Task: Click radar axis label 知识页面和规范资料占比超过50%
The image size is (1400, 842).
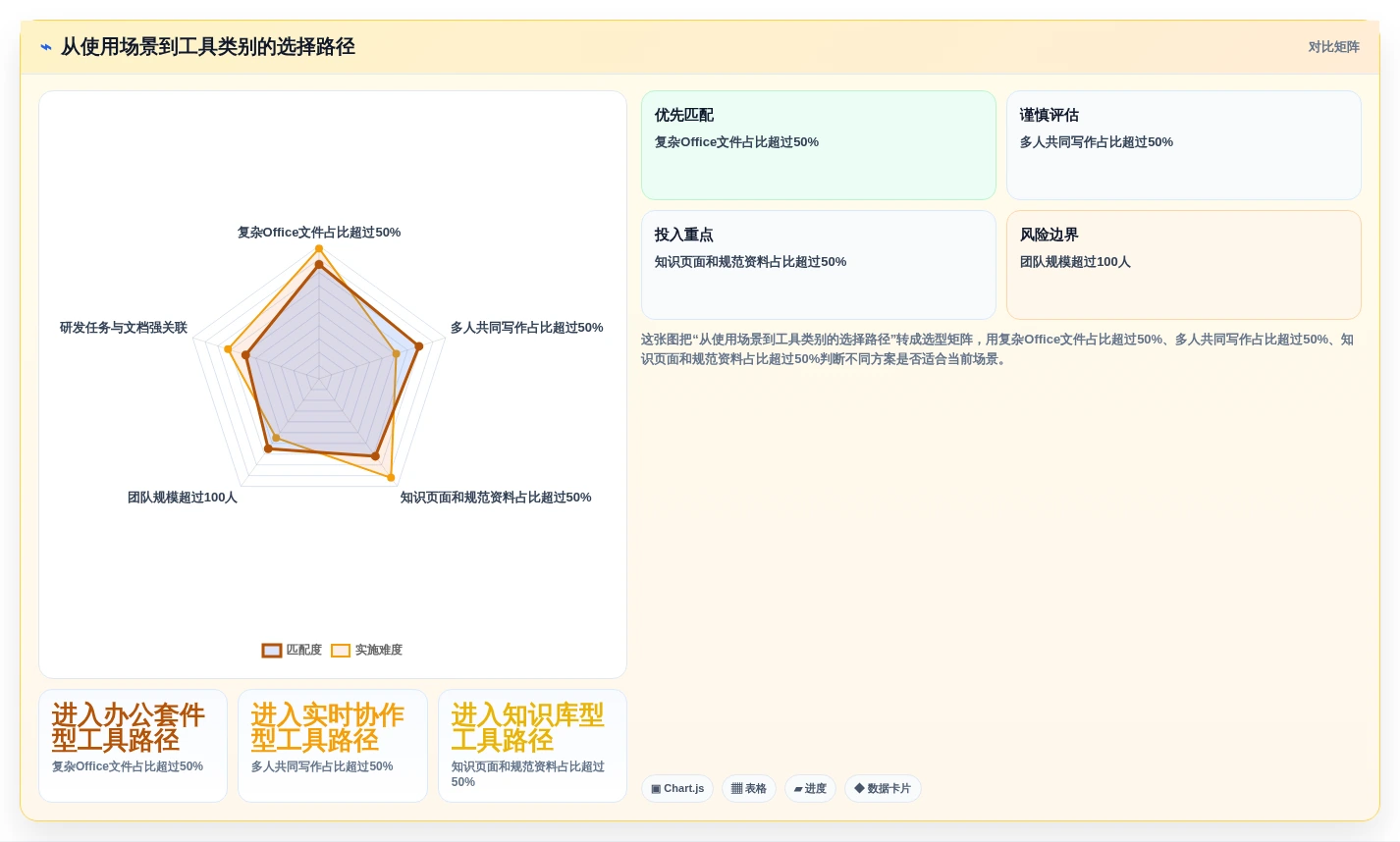Action: [x=496, y=498]
